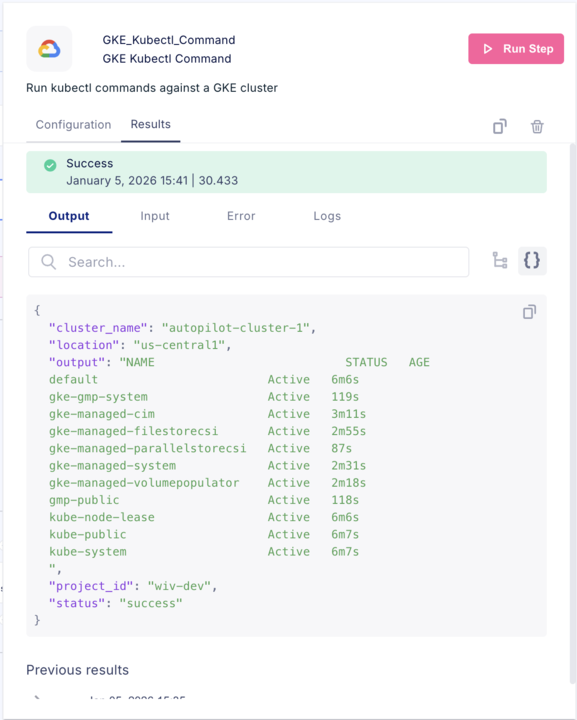Viewport: 577px width, 720px height.
Task: Click the AGE column header text
Action: 419,362
